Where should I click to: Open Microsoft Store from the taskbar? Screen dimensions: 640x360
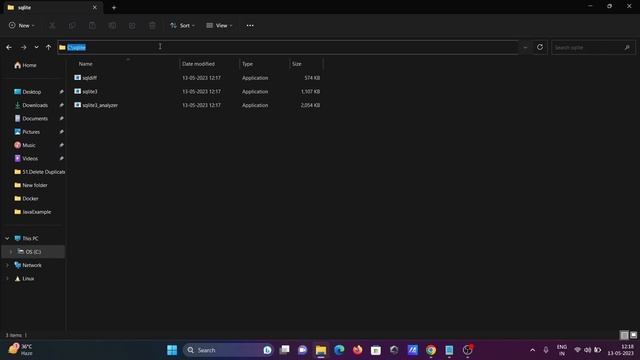tap(376, 350)
